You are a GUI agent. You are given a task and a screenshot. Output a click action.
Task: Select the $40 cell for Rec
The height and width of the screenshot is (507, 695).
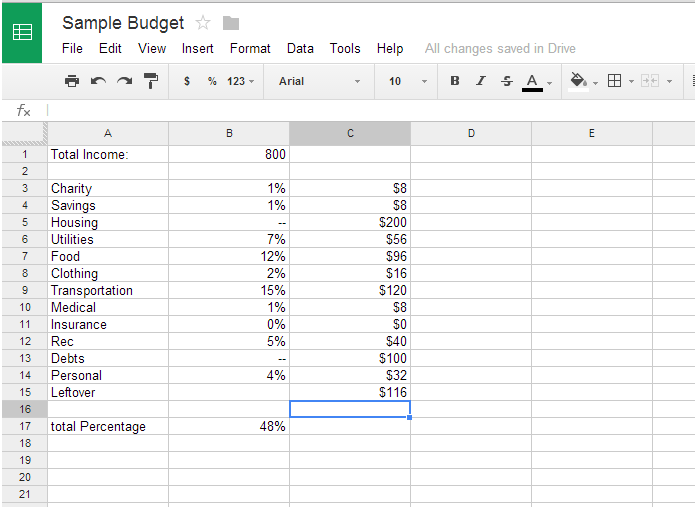click(x=350, y=341)
